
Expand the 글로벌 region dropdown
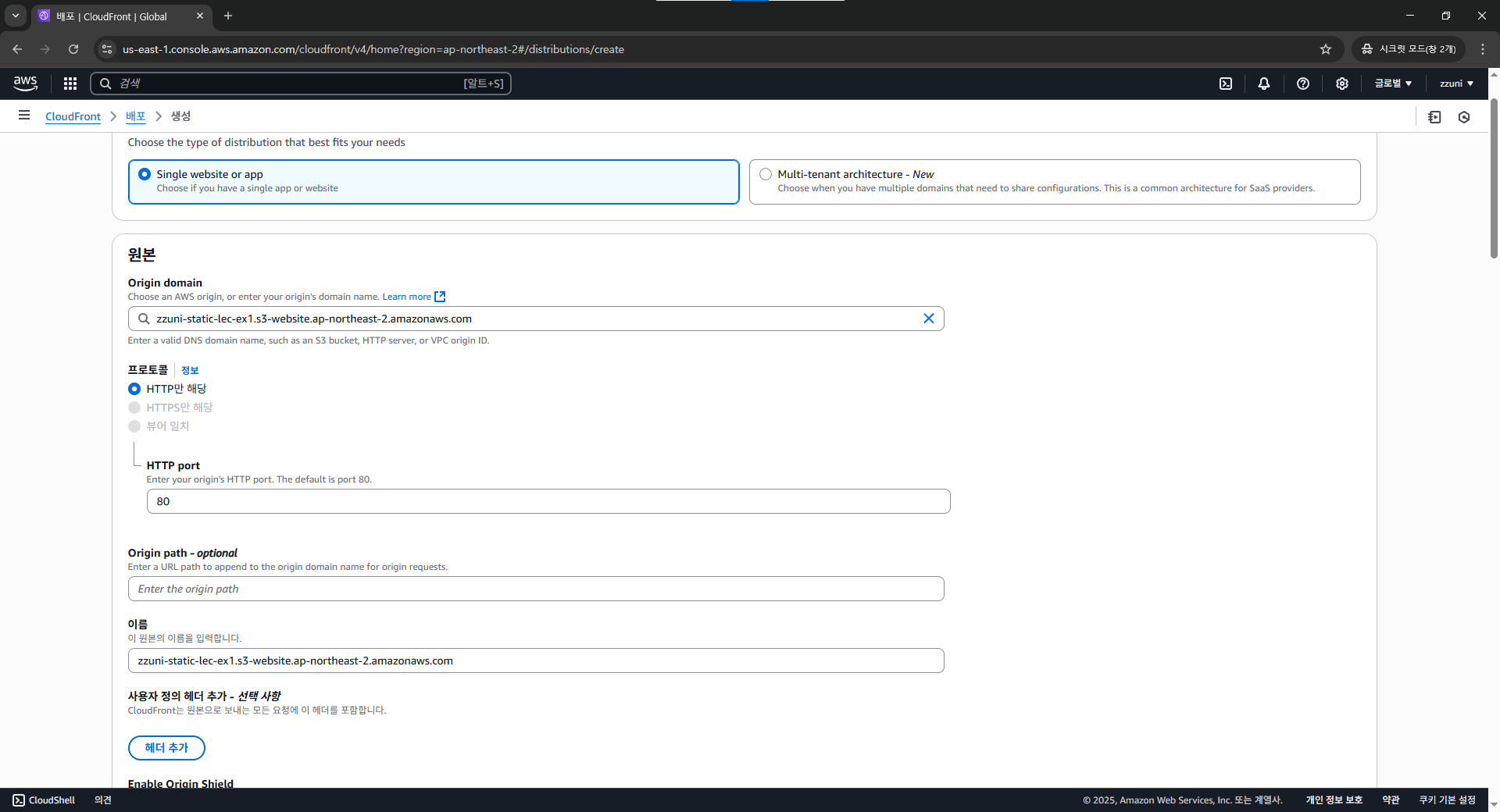[1393, 84]
